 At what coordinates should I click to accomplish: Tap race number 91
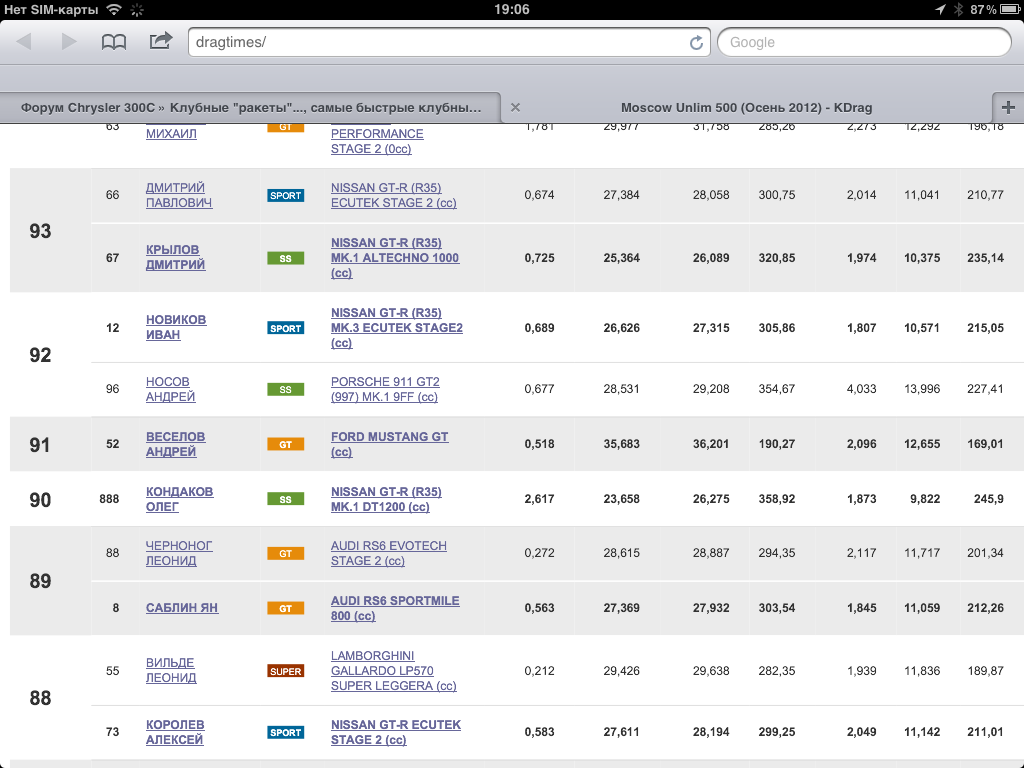coord(40,445)
